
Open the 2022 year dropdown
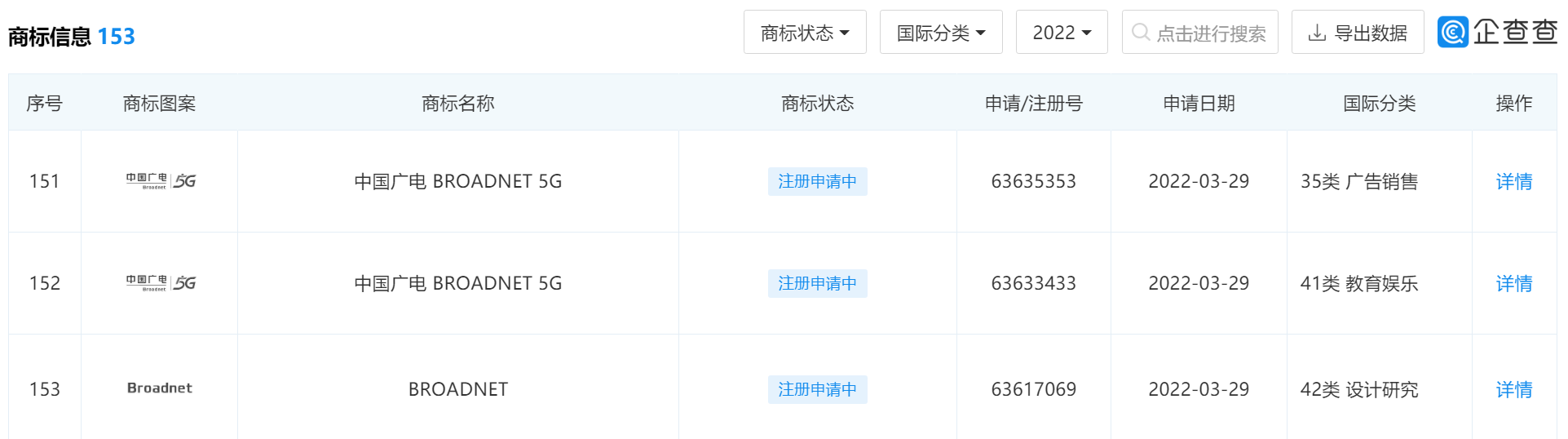[1062, 32]
